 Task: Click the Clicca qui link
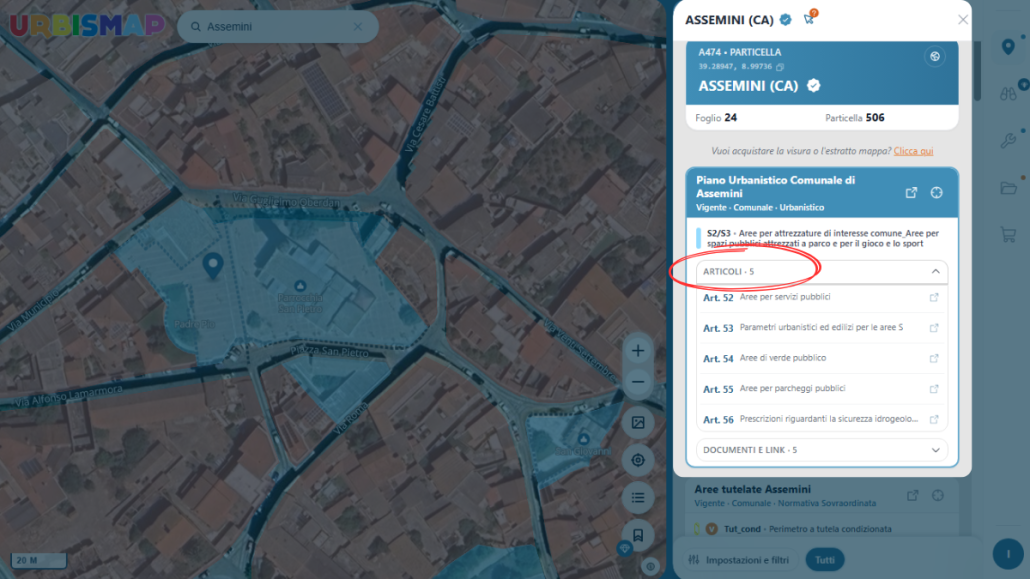(913, 151)
